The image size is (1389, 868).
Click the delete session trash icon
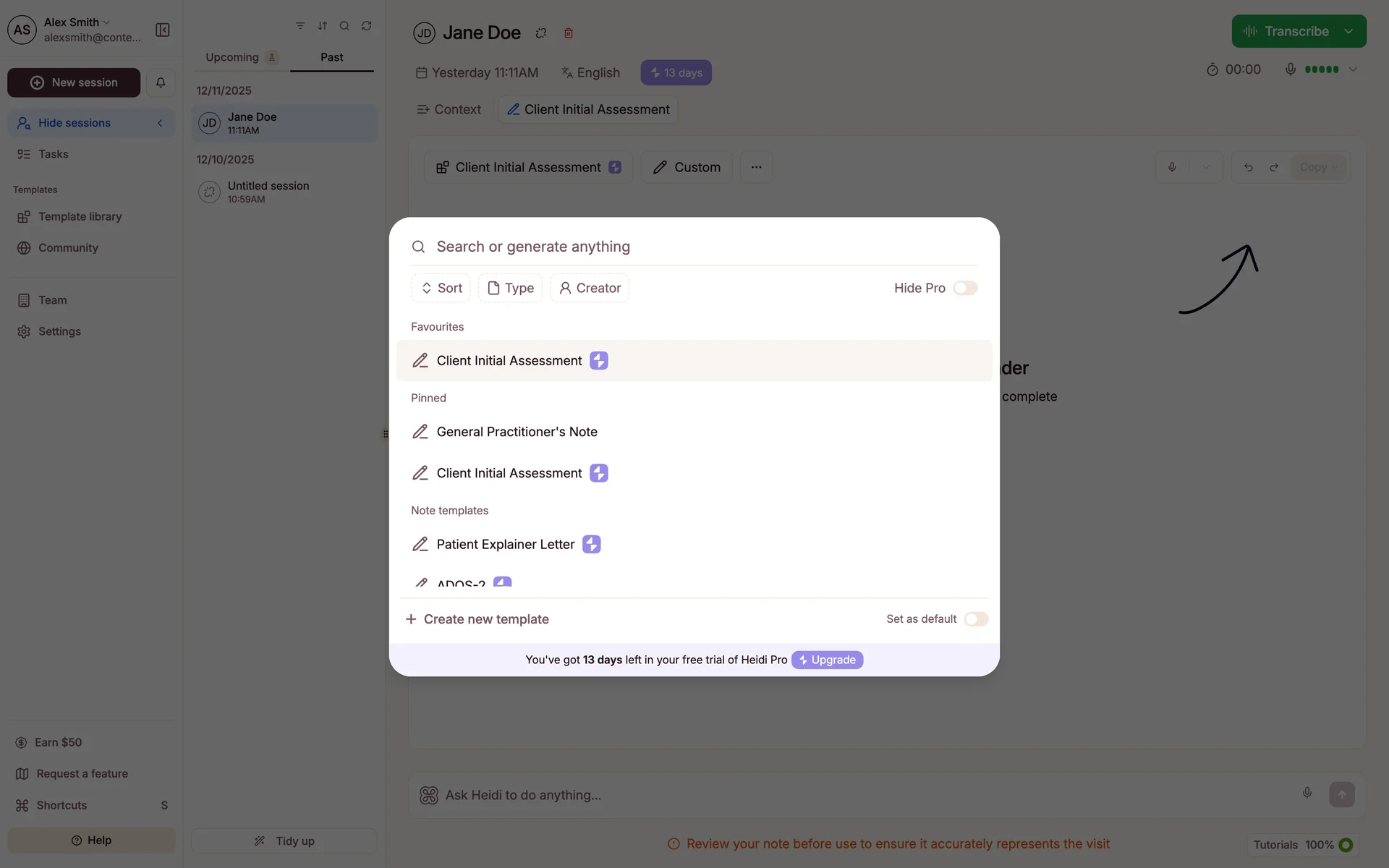coord(569,33)
